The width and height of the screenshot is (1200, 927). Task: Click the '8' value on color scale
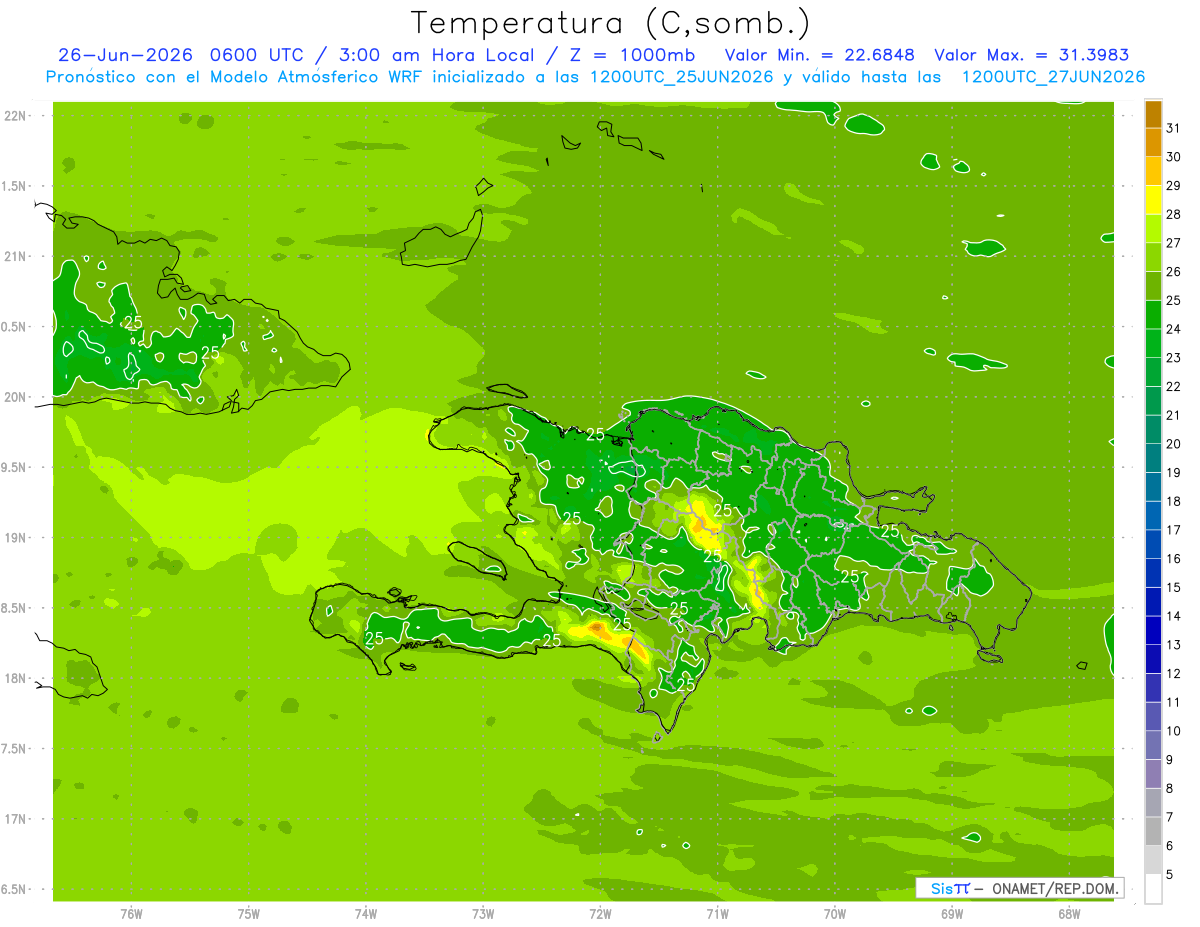(x=1170, y=788)
